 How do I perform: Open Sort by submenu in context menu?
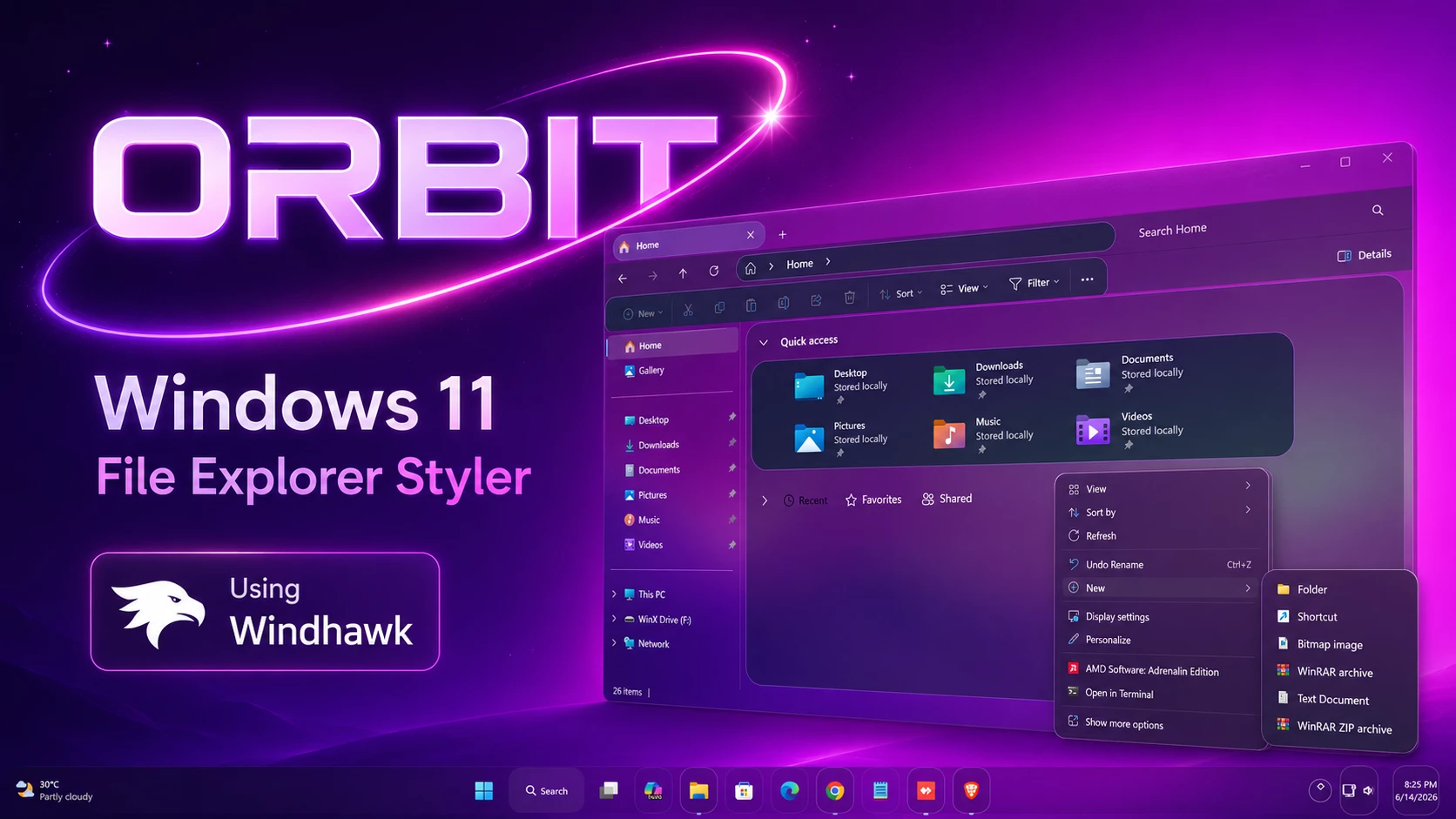point(1162,512)
